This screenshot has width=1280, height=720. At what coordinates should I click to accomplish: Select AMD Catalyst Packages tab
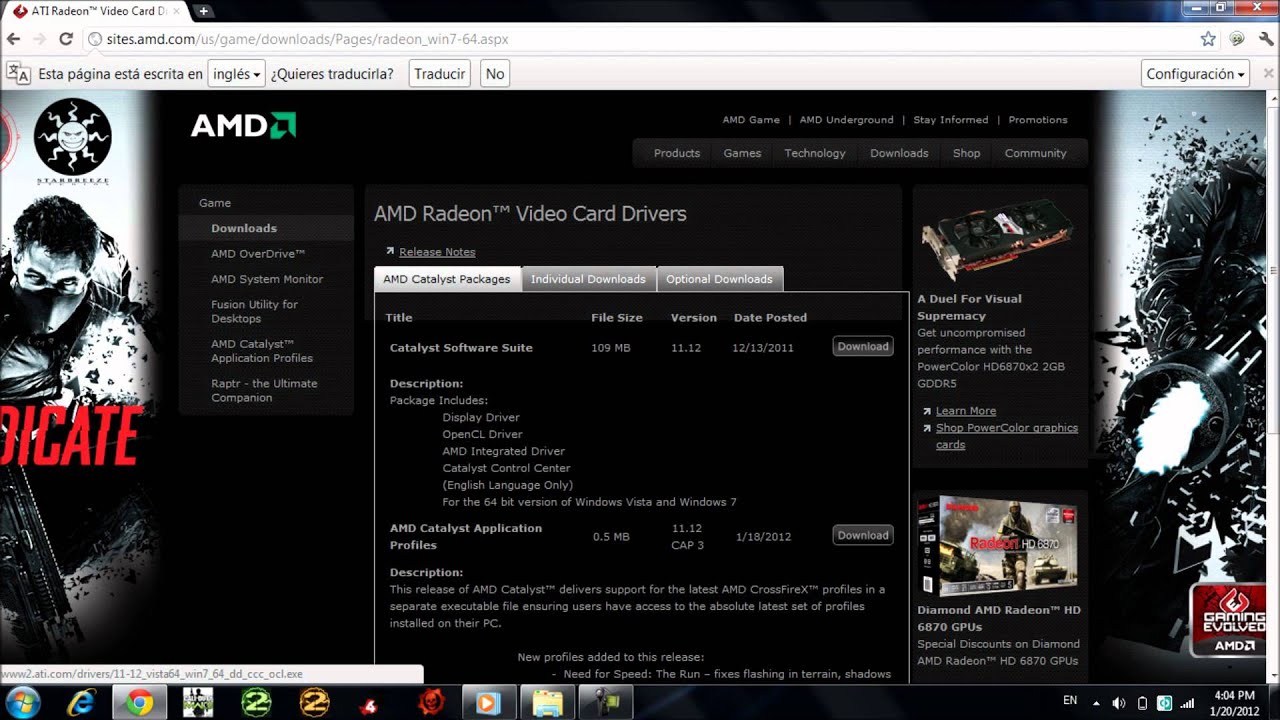[447, 279]
